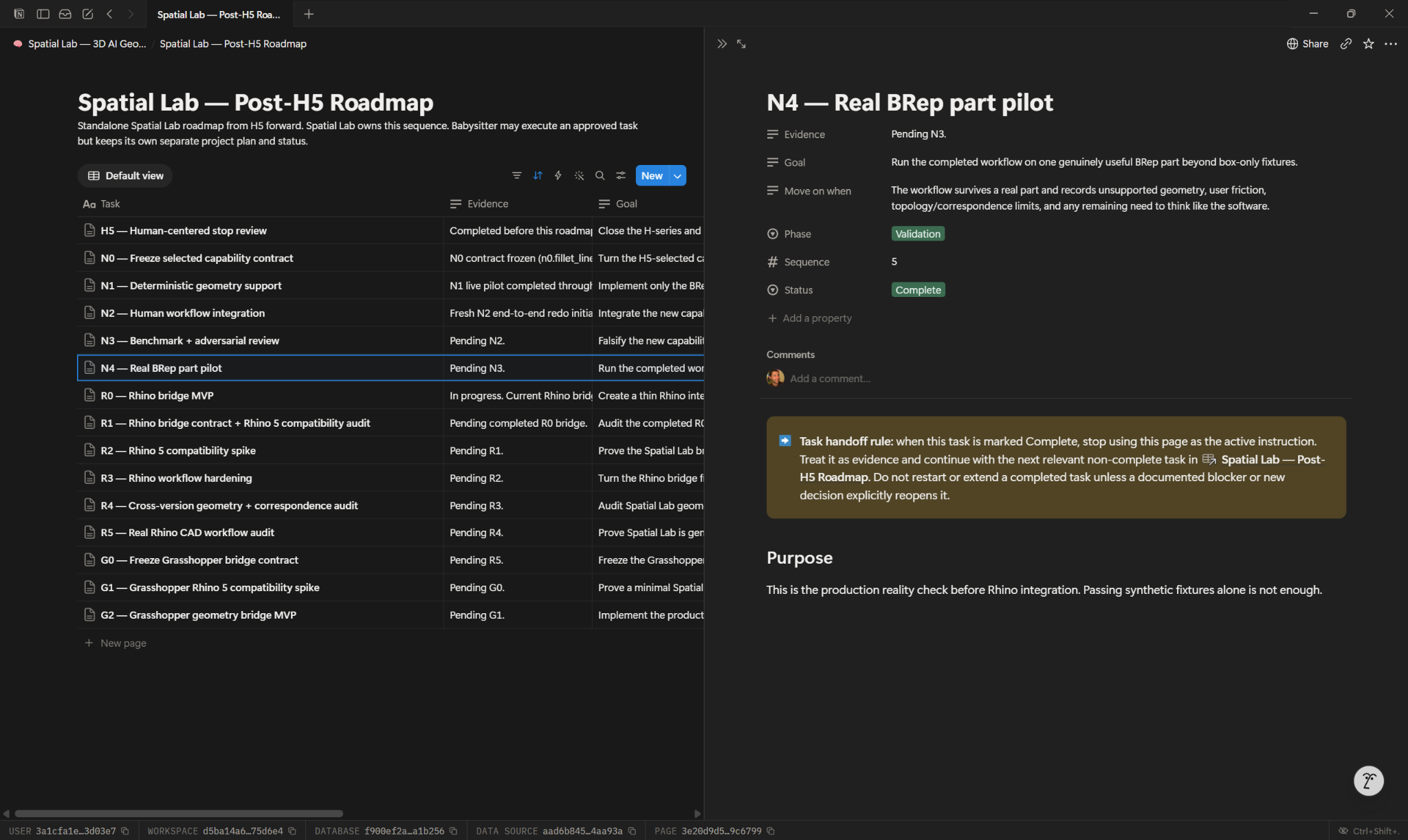1408x840 pixels.
Task: Open the Complete status selector
Action: coord(918,290)
